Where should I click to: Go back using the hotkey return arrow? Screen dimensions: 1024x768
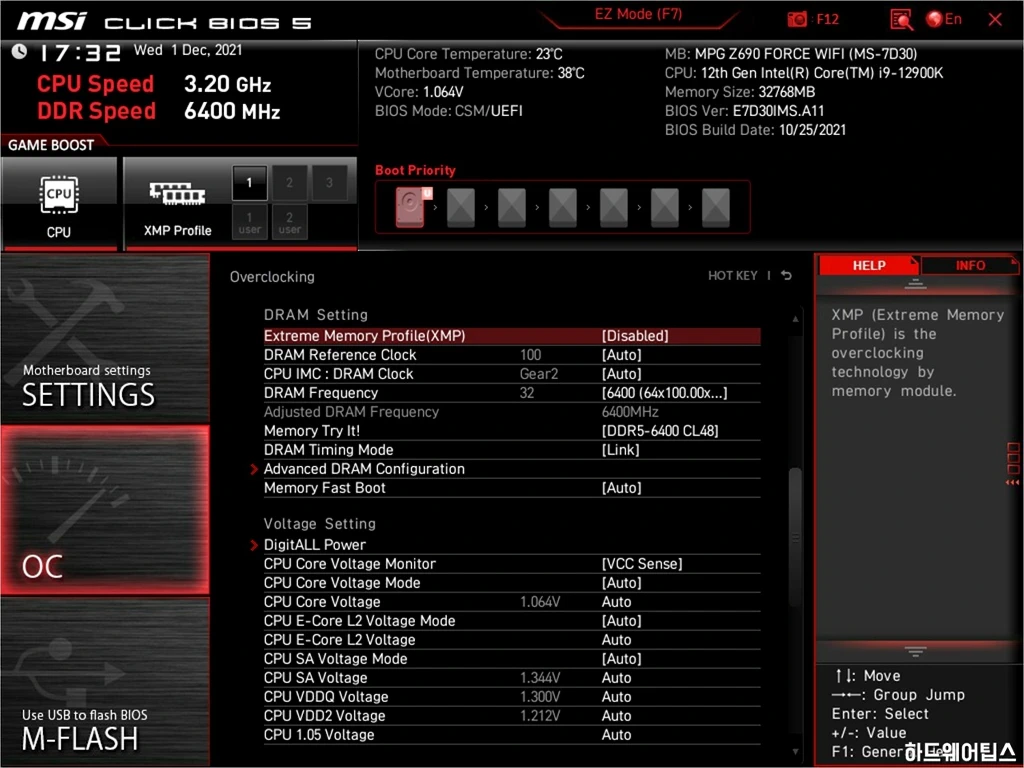click(787, 276)
